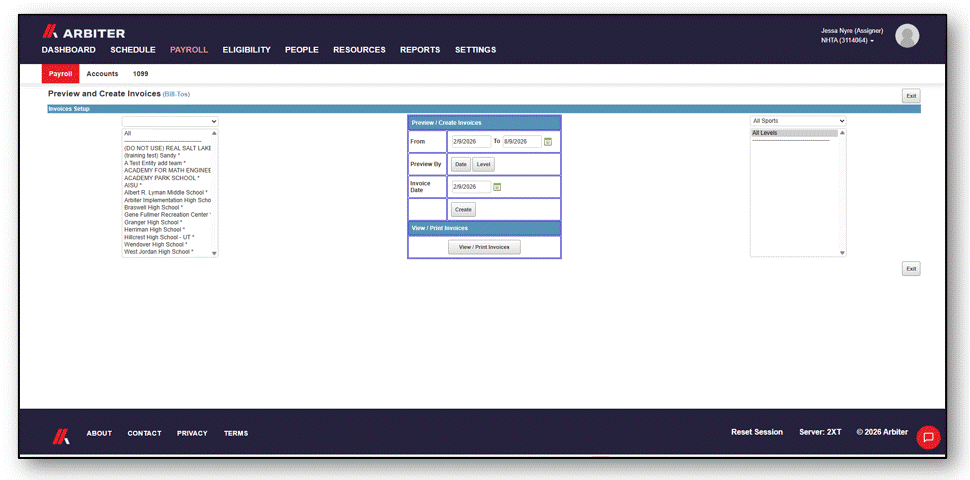This screenshot has height=480, width=970.
Task: Click the View / Print Invoices button
Action: point(484,247)
